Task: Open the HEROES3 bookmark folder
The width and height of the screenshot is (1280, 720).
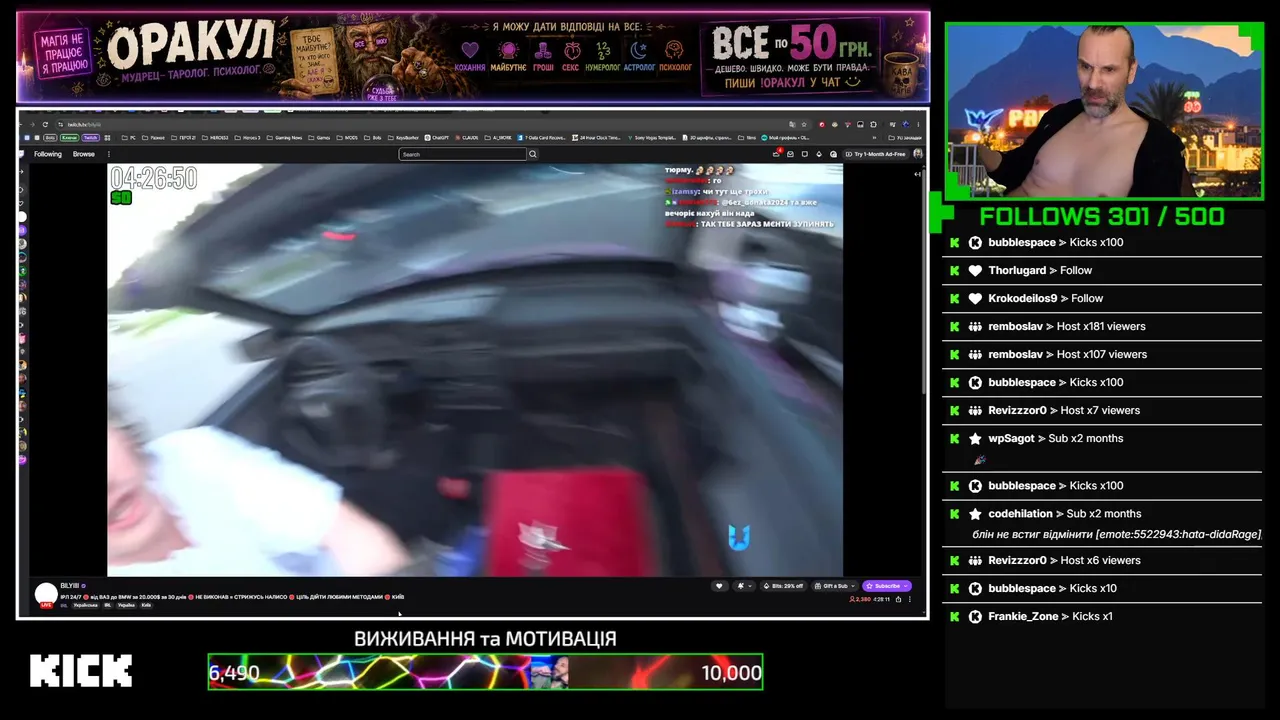Action: click(214, 137)
